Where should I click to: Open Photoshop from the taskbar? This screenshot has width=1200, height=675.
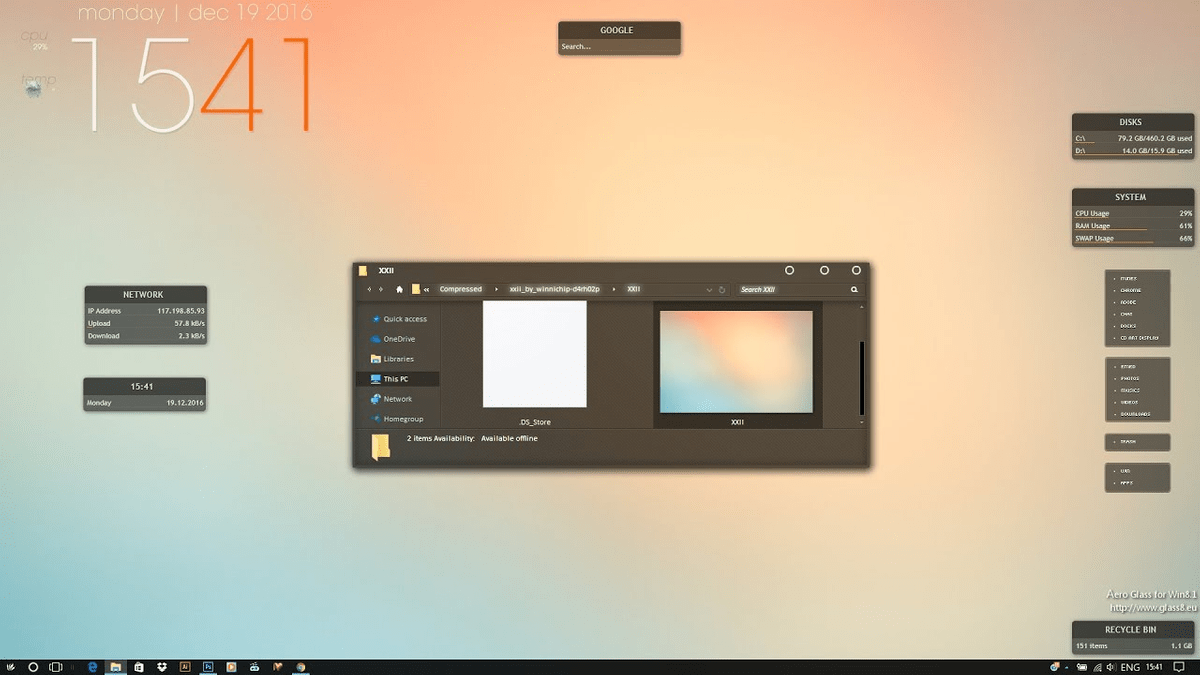coord(208,666)
